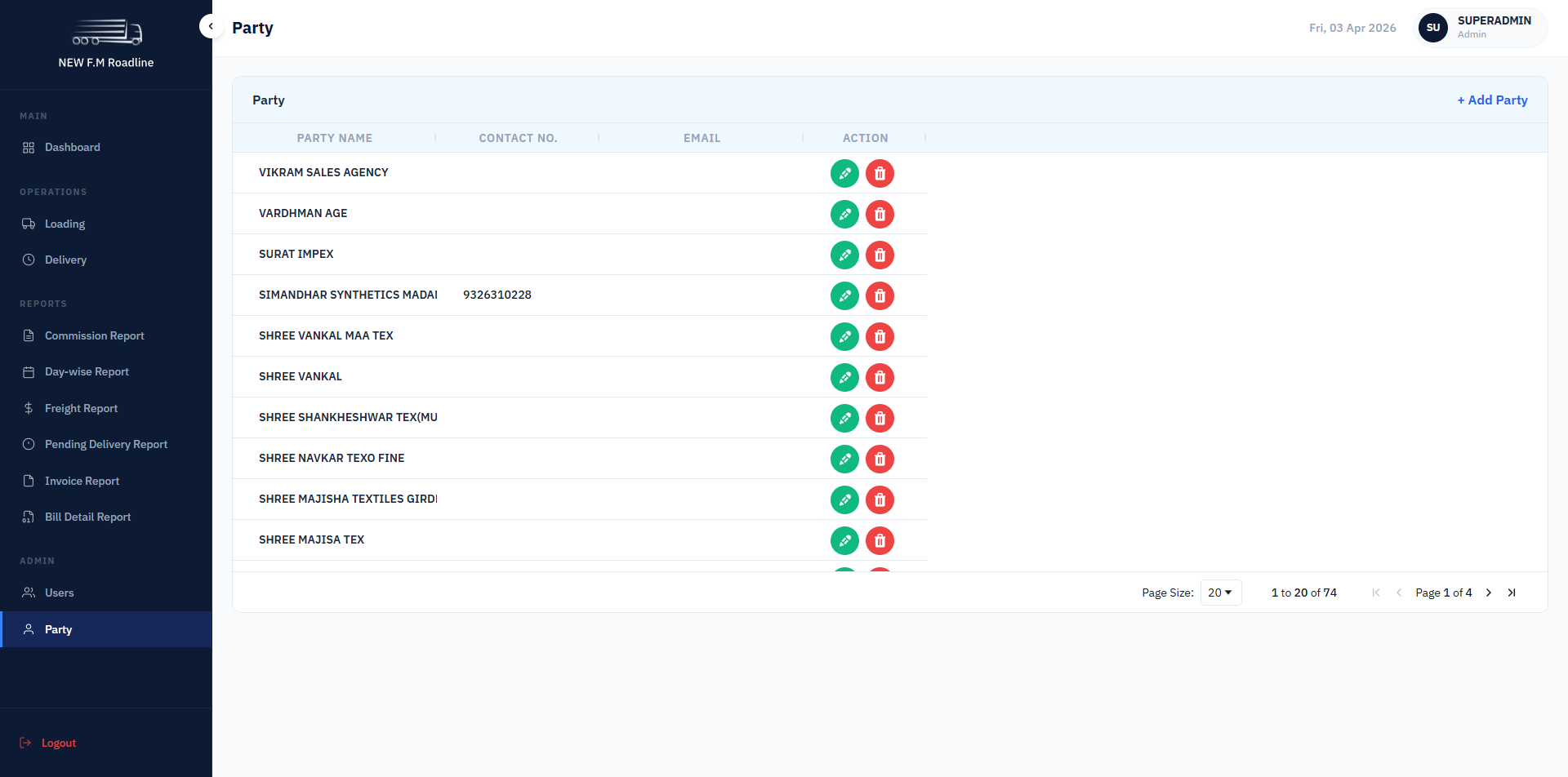Image resolution: width=1568 pixels, height=777 pixels.
Task: Collapse the sidebar using the chevron button
Action: click(x=211, y=26)
